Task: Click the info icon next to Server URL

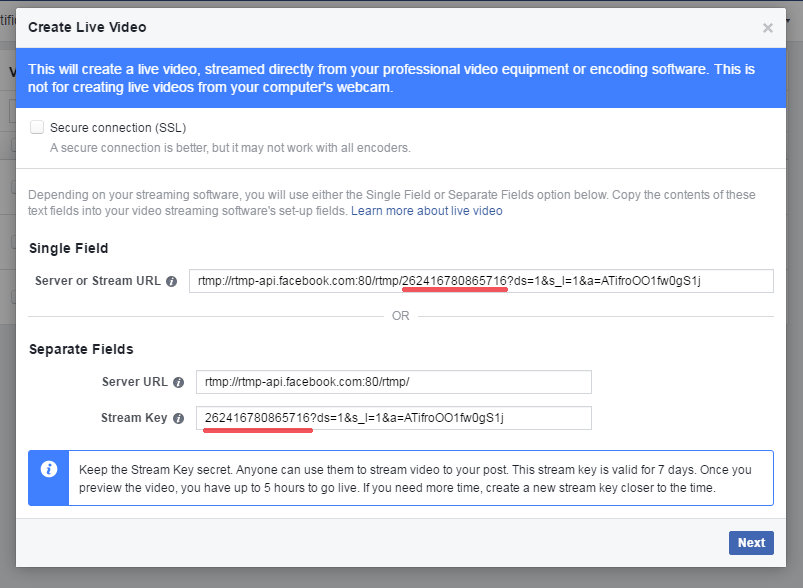Action: click(x=178, y=382)
